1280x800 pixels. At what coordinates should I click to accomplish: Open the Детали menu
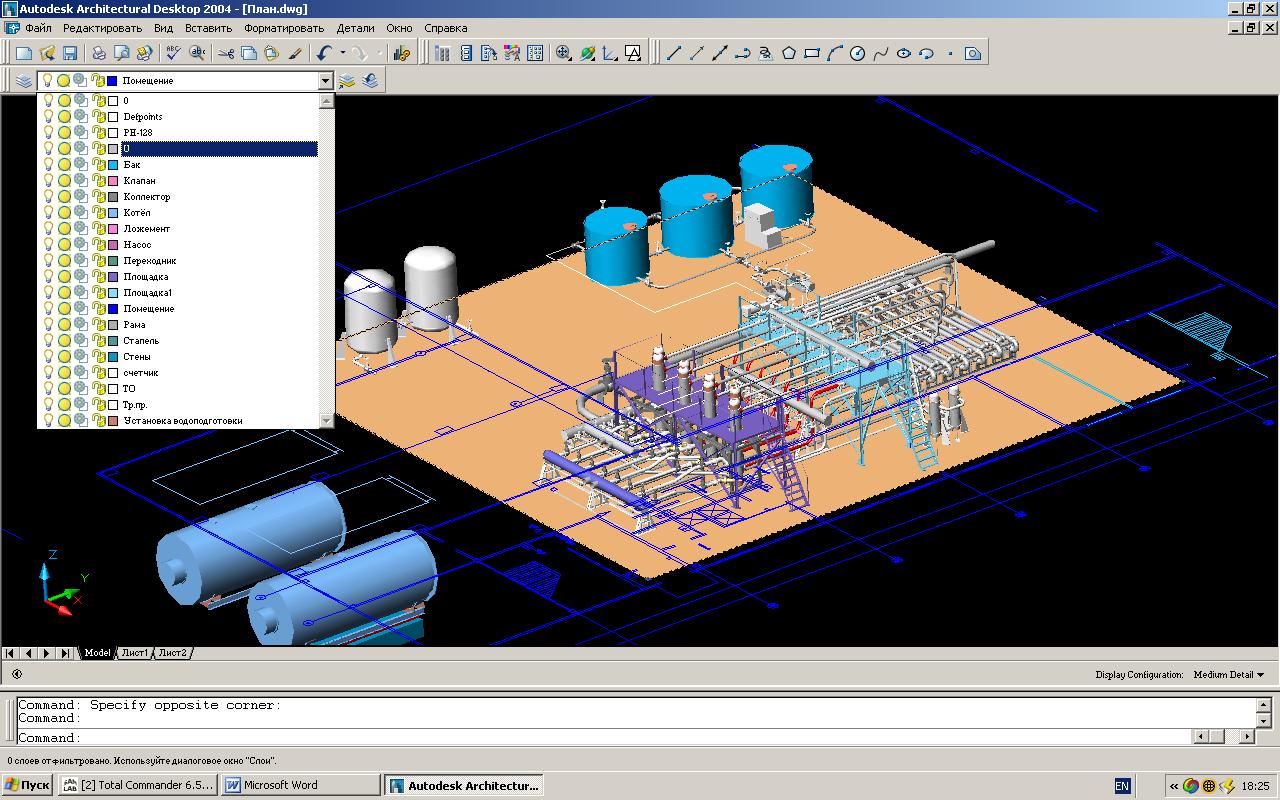click(355, 28)
